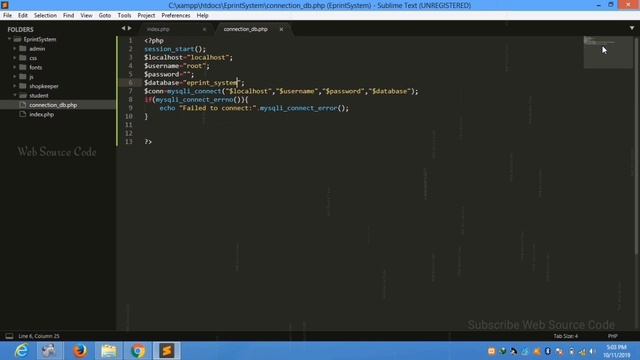Image resolution: width=640 pixels, height=360 pixels.
Task: Go to previous tab with left arrow
Action: [123, 28]
